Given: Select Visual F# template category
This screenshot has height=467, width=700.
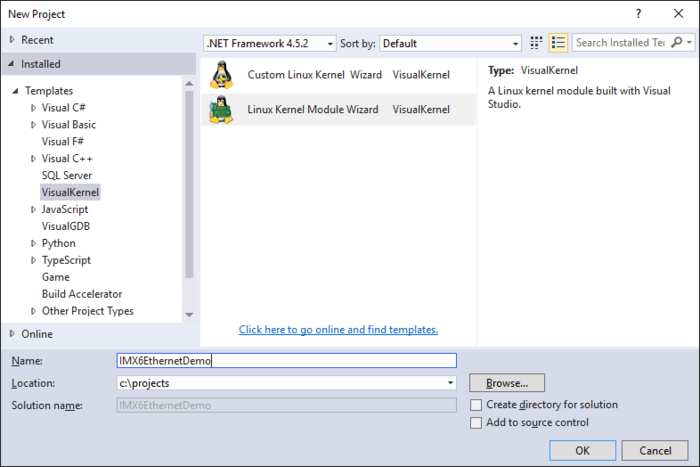Looking at the screenshot, I should pos(62,142).
